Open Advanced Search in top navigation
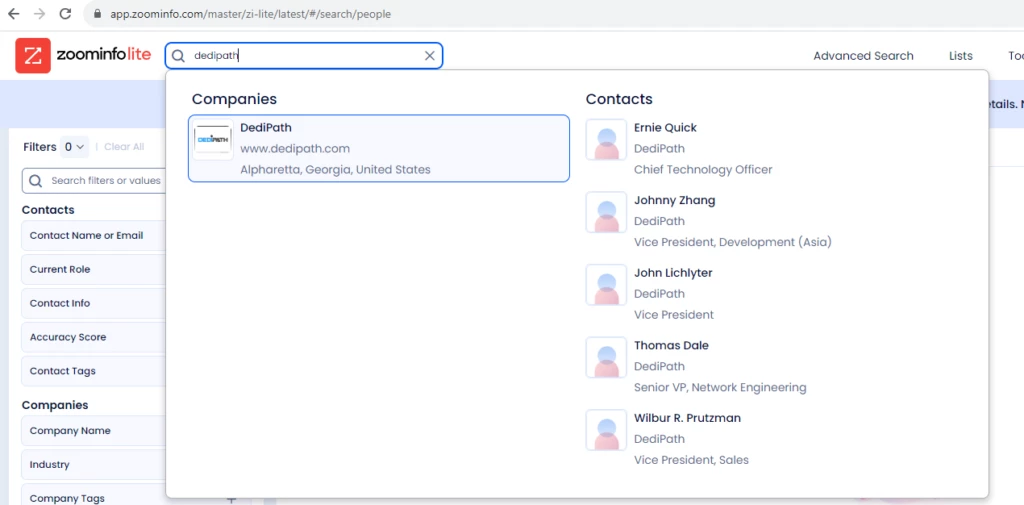The width and height of the screenshot is (1024, 505). [863, 56]
